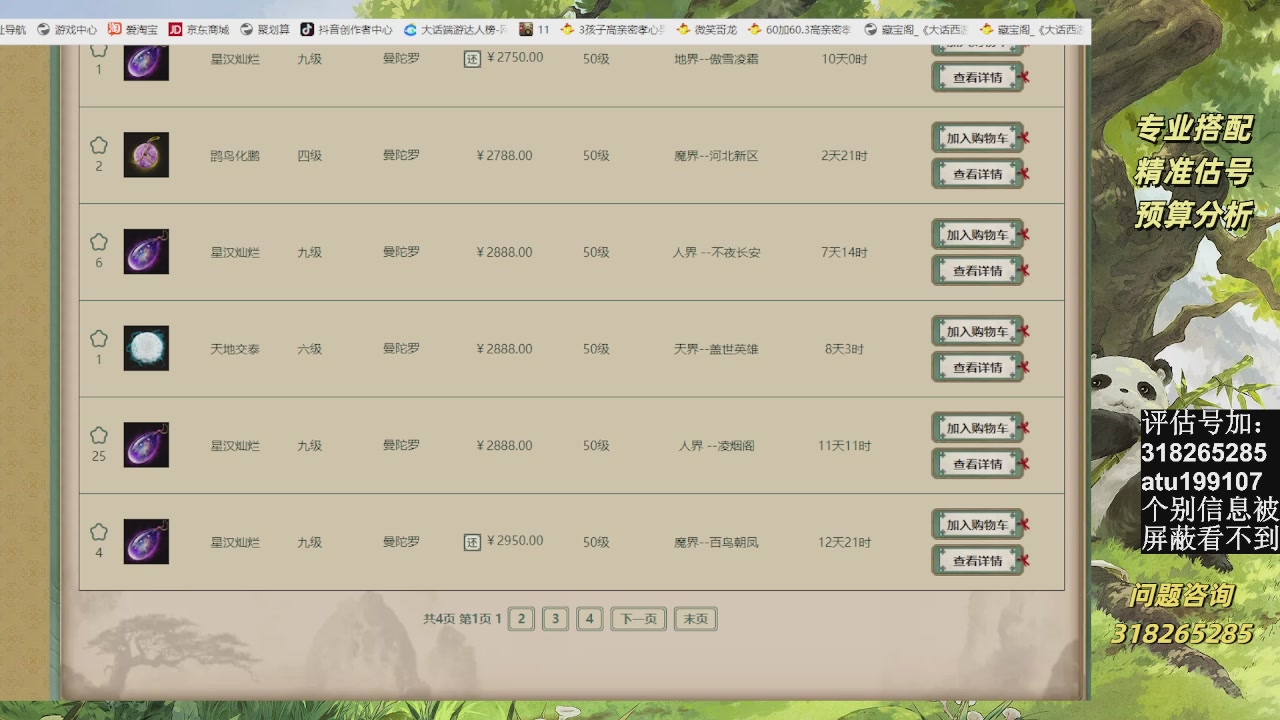Open the bookmark labeled 11

tap(535, 30)
